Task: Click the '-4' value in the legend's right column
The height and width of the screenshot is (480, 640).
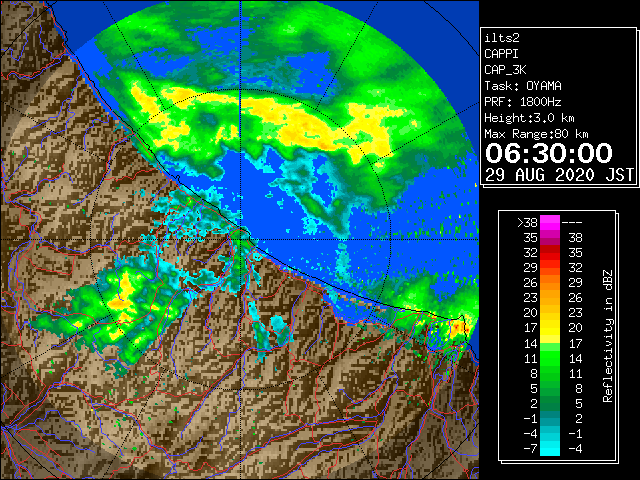Action: 575,448
